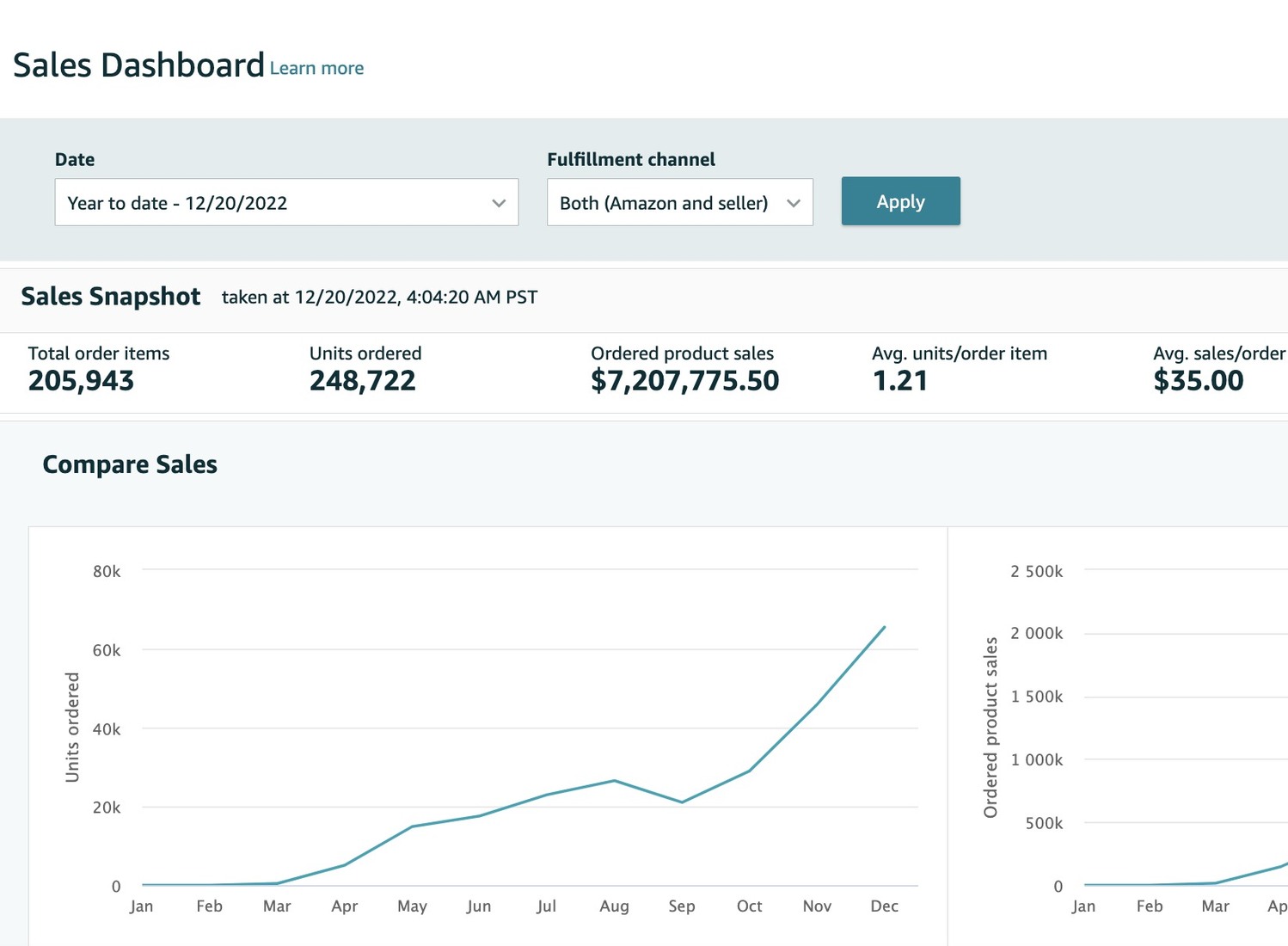
Task: Select the Units ordered value 248,722
Action: (x=362, y=380)
